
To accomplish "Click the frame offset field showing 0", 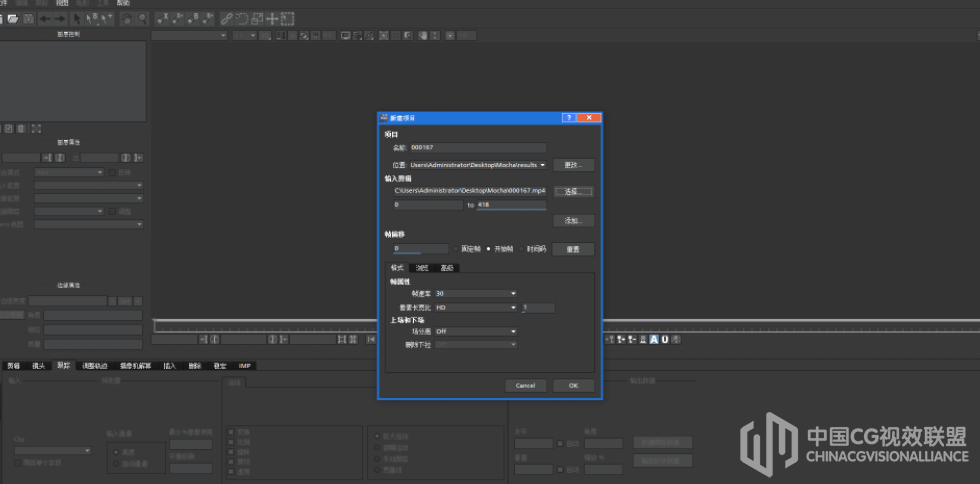I will pos(420,248).
